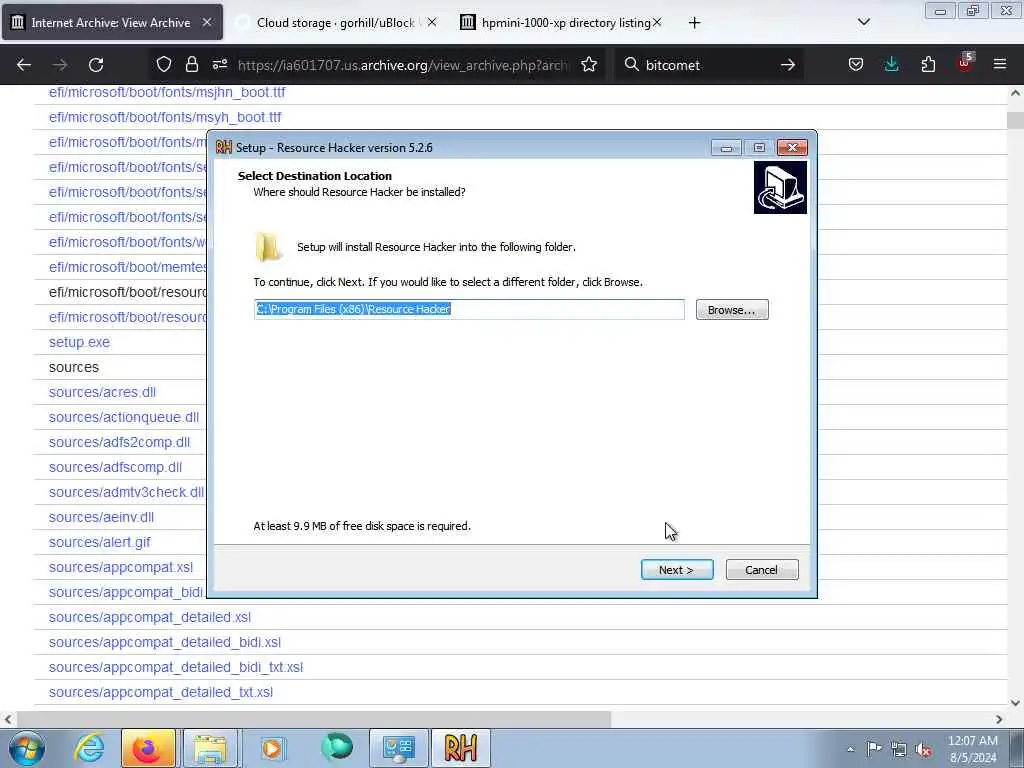This screenshot has width=1024, height=768.
Task: Cancel the Resource Hacker setup
Action: [761, 569]
